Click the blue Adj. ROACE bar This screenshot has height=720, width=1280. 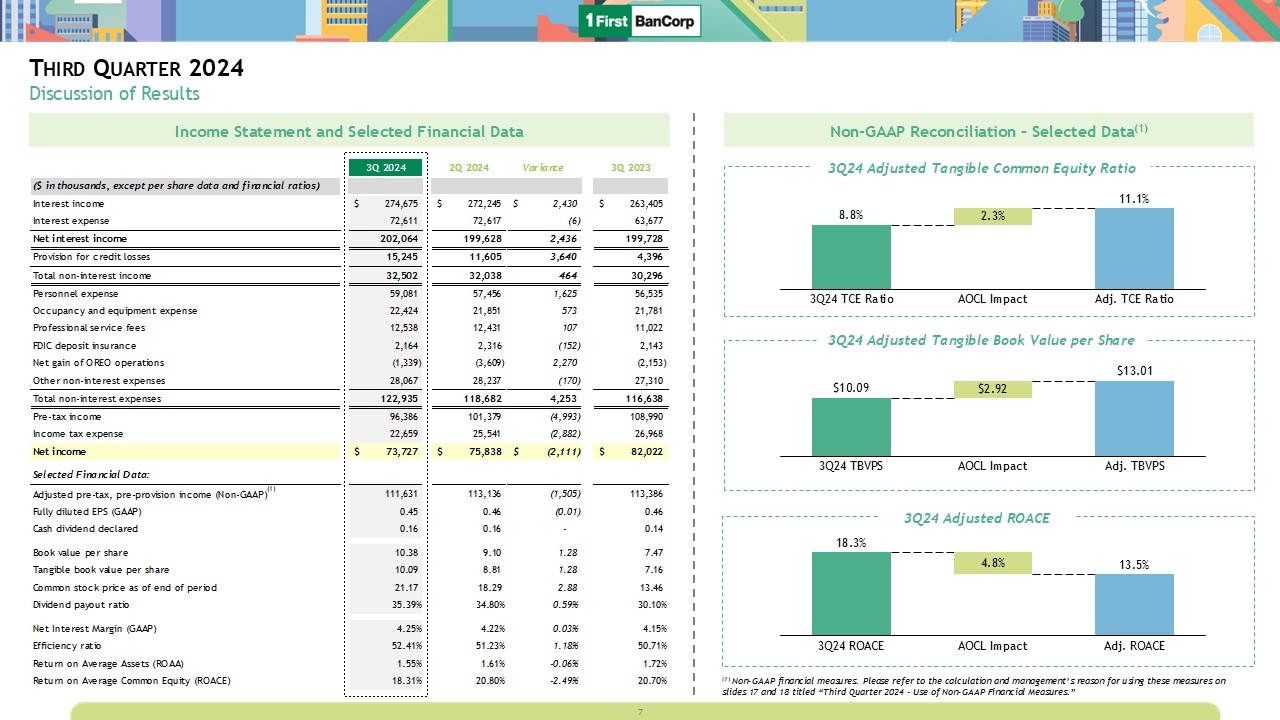coord(1134,604)
